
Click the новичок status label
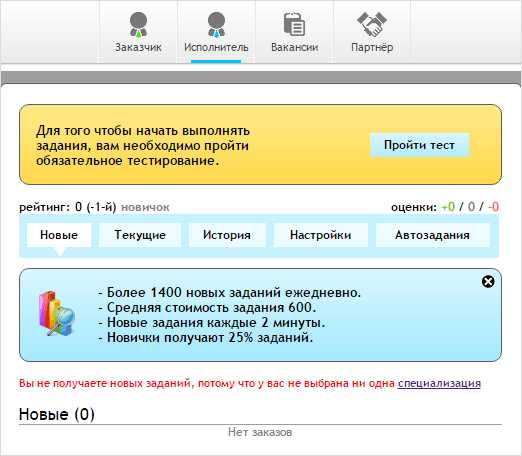145,207
